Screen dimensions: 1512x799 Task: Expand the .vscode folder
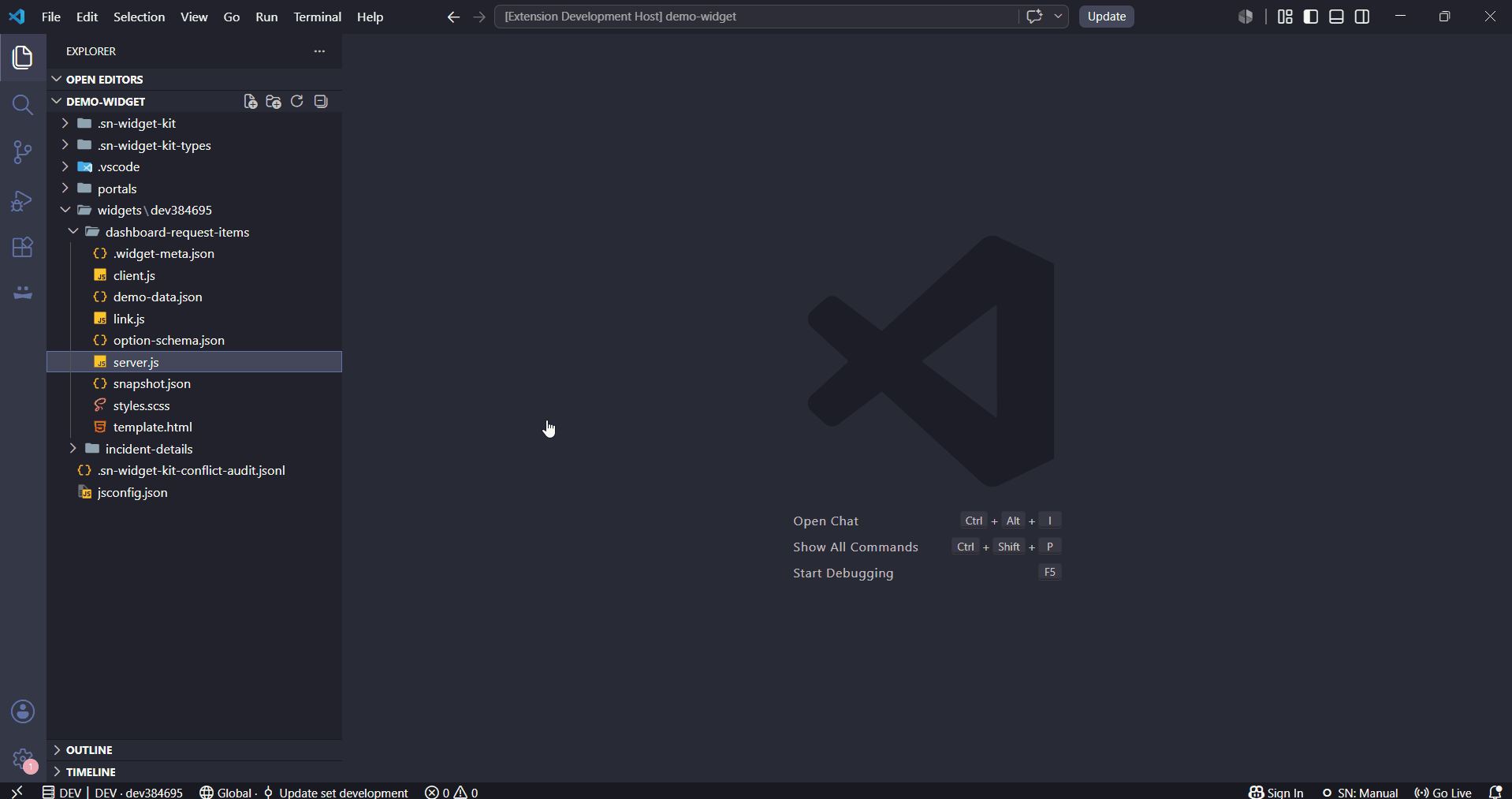[x=195, y=166]
